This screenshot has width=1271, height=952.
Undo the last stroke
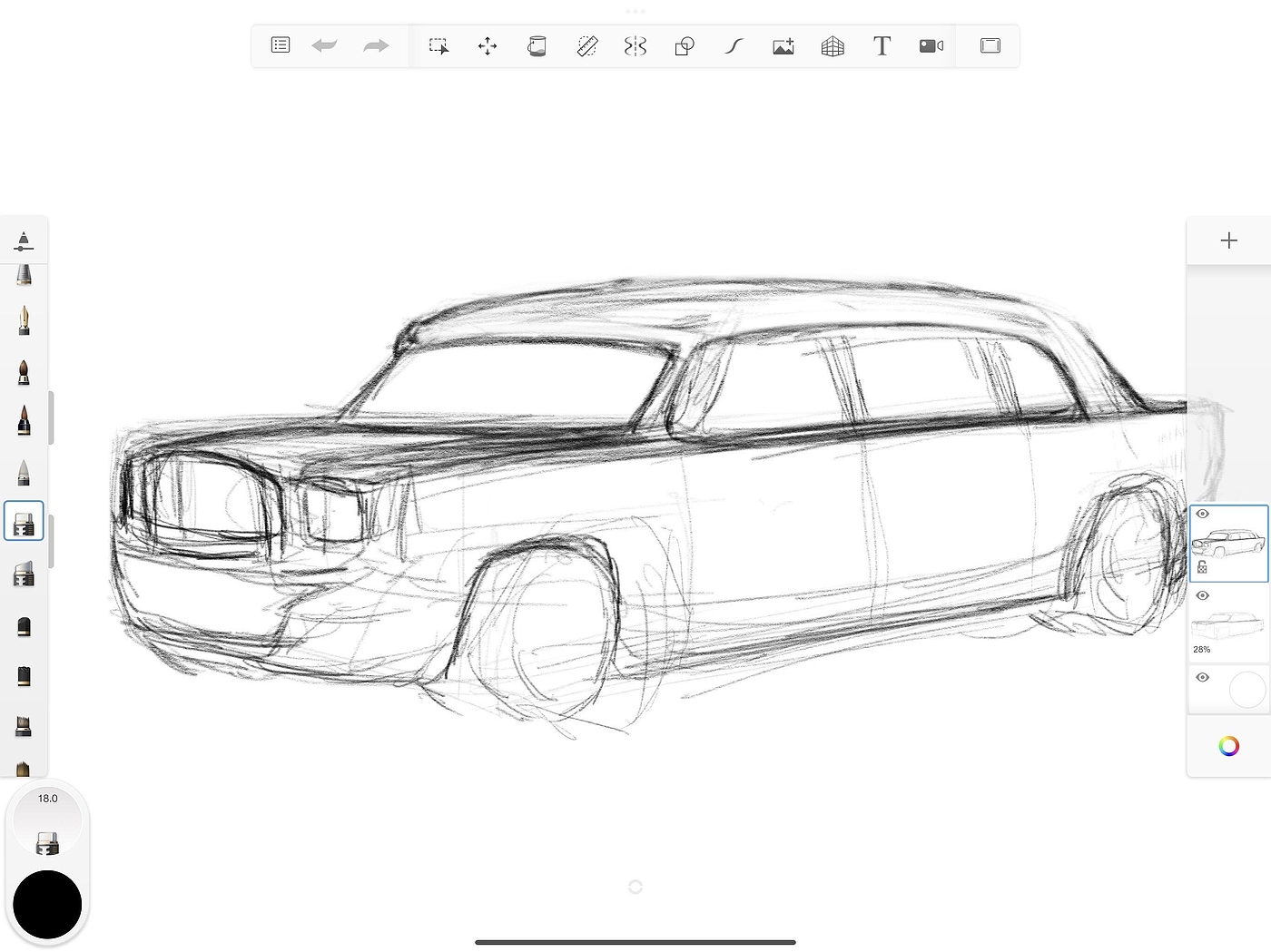point(324,45)
